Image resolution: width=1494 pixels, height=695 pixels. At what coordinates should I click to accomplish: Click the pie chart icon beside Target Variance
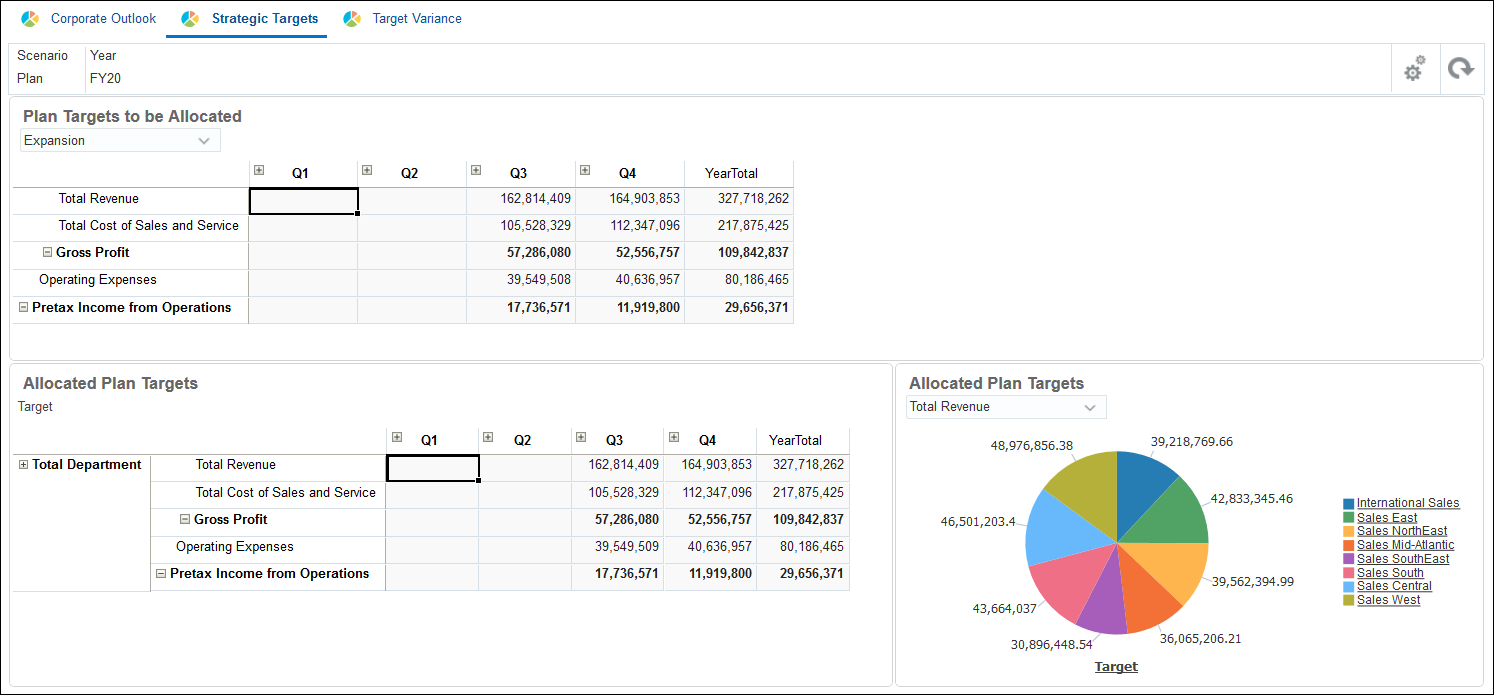[x=351, y=18]
